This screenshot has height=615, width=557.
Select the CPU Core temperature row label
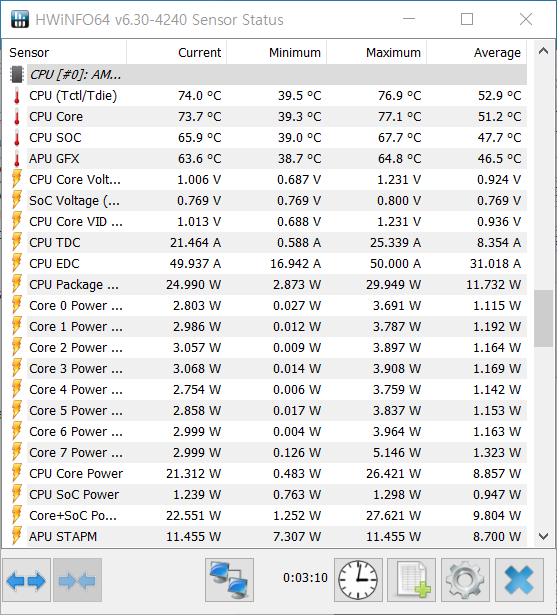[x=56, y=116]
